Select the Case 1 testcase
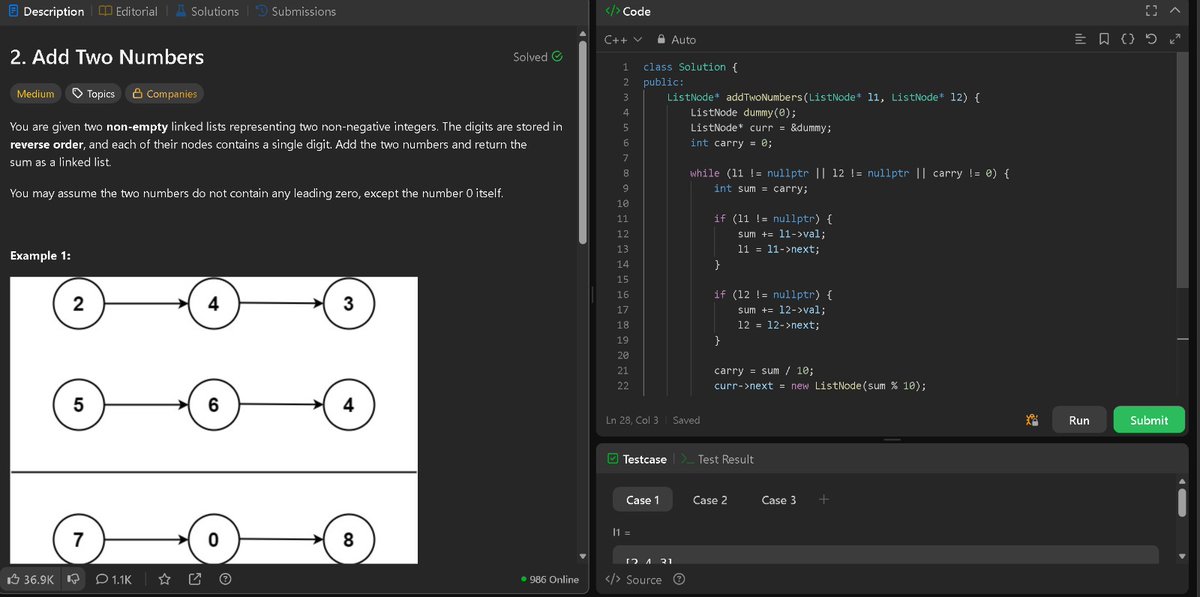 pos(643,500)
